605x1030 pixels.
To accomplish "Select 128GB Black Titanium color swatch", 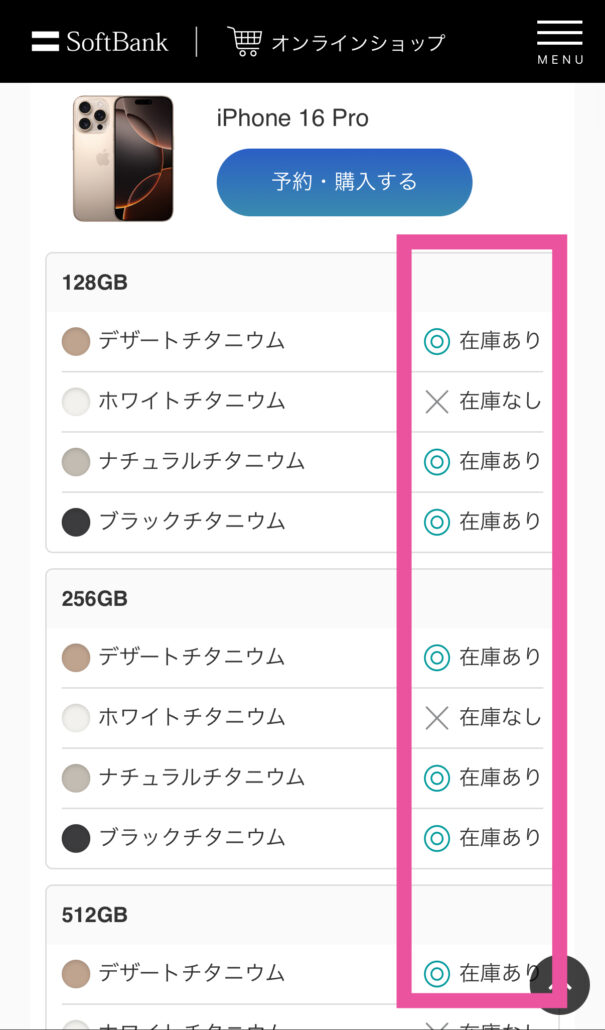I will [76, 522].
